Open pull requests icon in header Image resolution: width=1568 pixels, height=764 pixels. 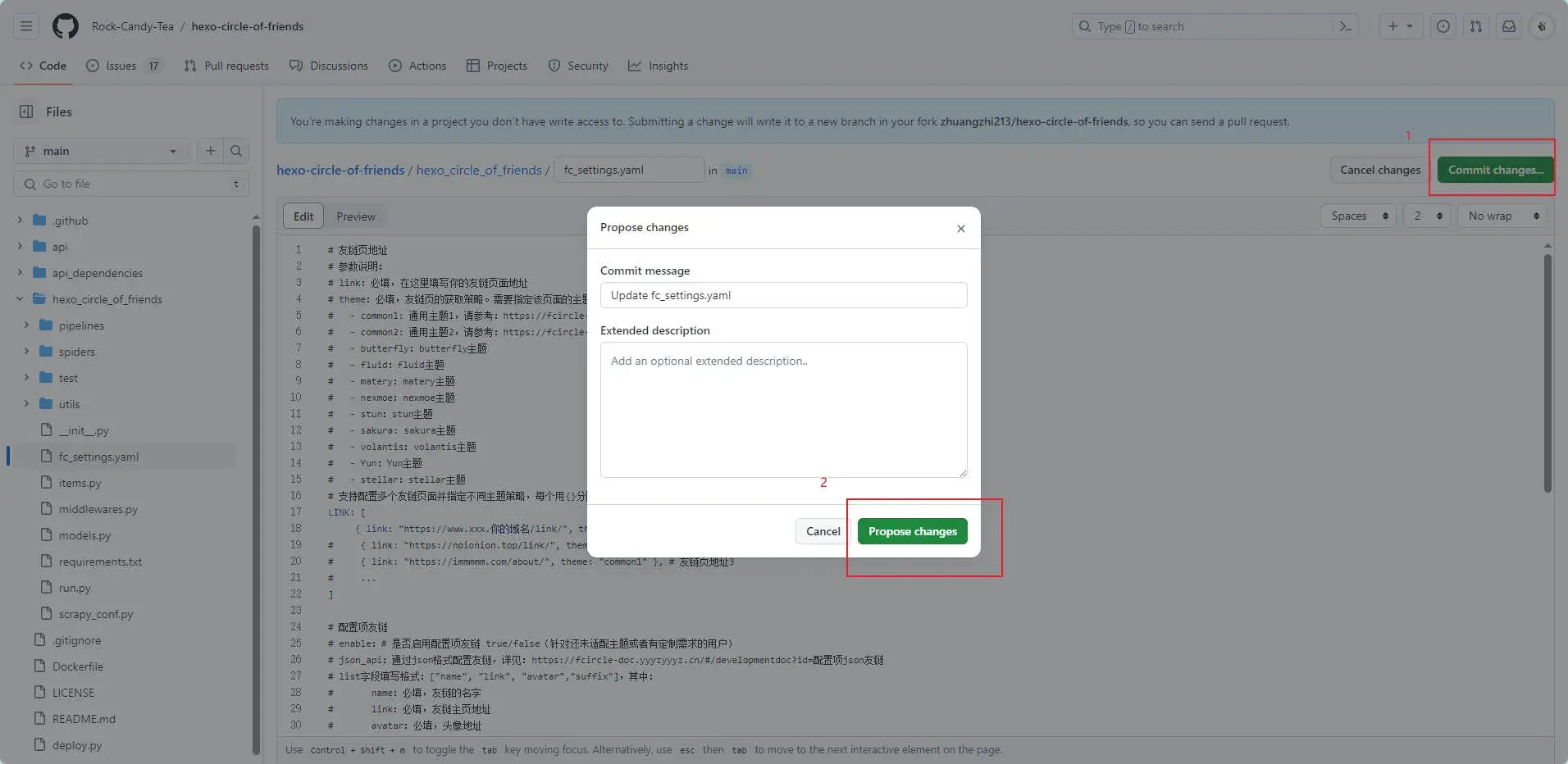[x=1476, y=26]
